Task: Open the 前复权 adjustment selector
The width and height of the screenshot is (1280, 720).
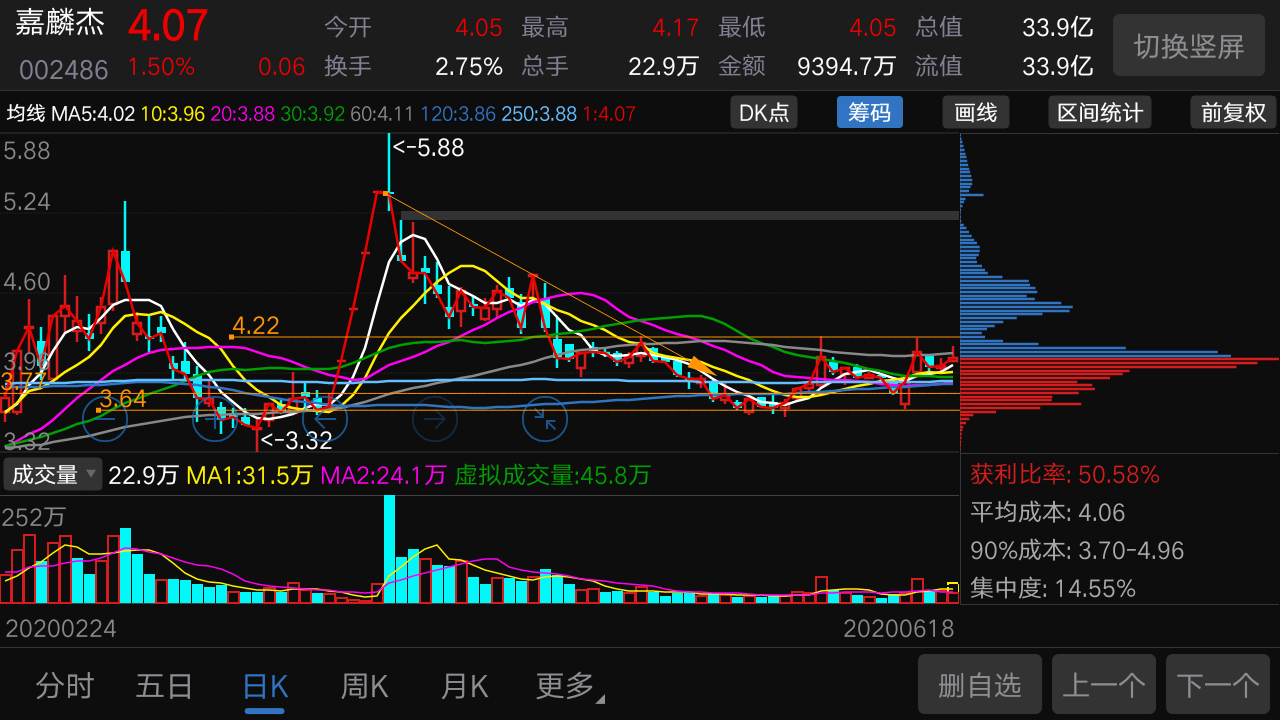Action: tap(1234, 113)
